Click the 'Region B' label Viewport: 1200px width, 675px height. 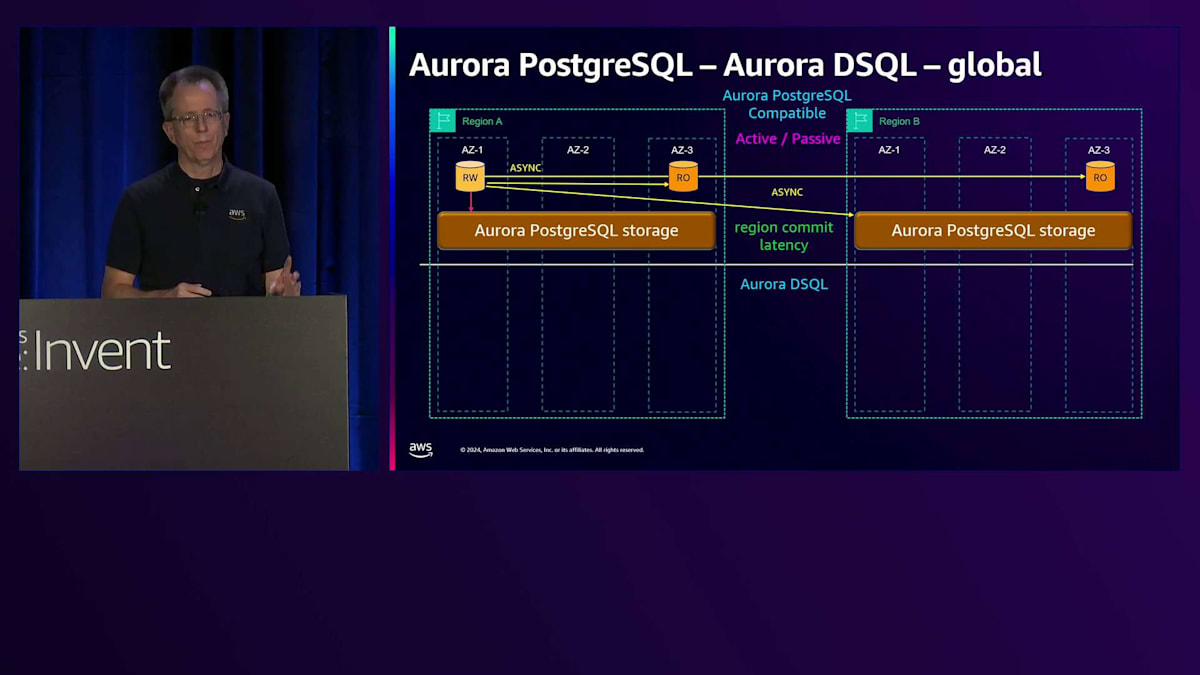click(899, 121)
